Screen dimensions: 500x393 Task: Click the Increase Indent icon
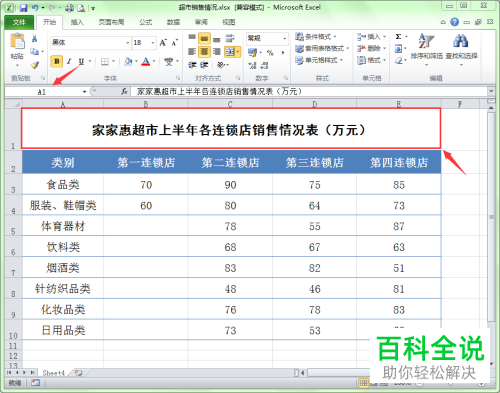point(204,65)
